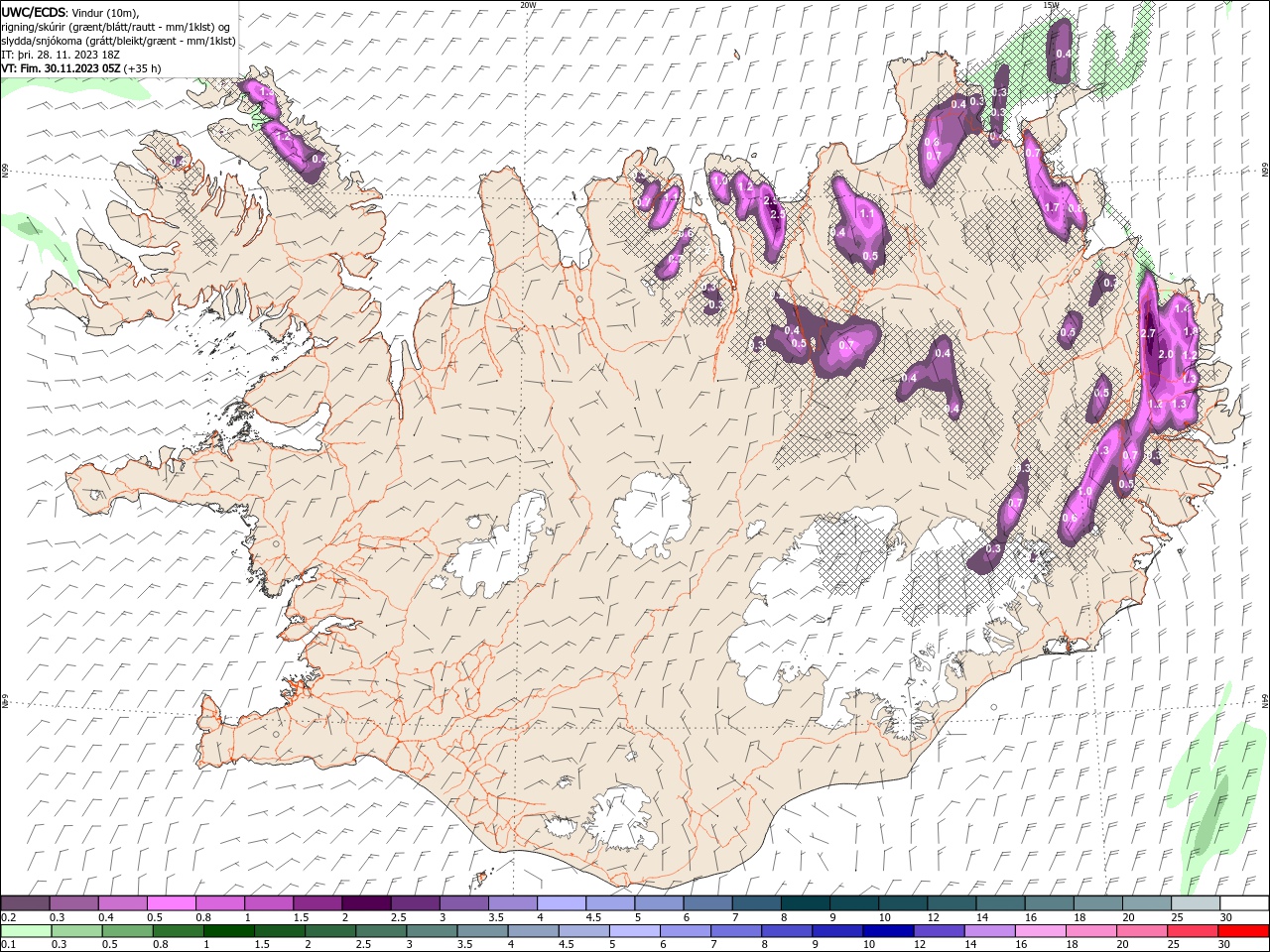Click the snow scale swatch starting at 16
Viewport: 1270px width, 952px height.
click(1050, 903)
